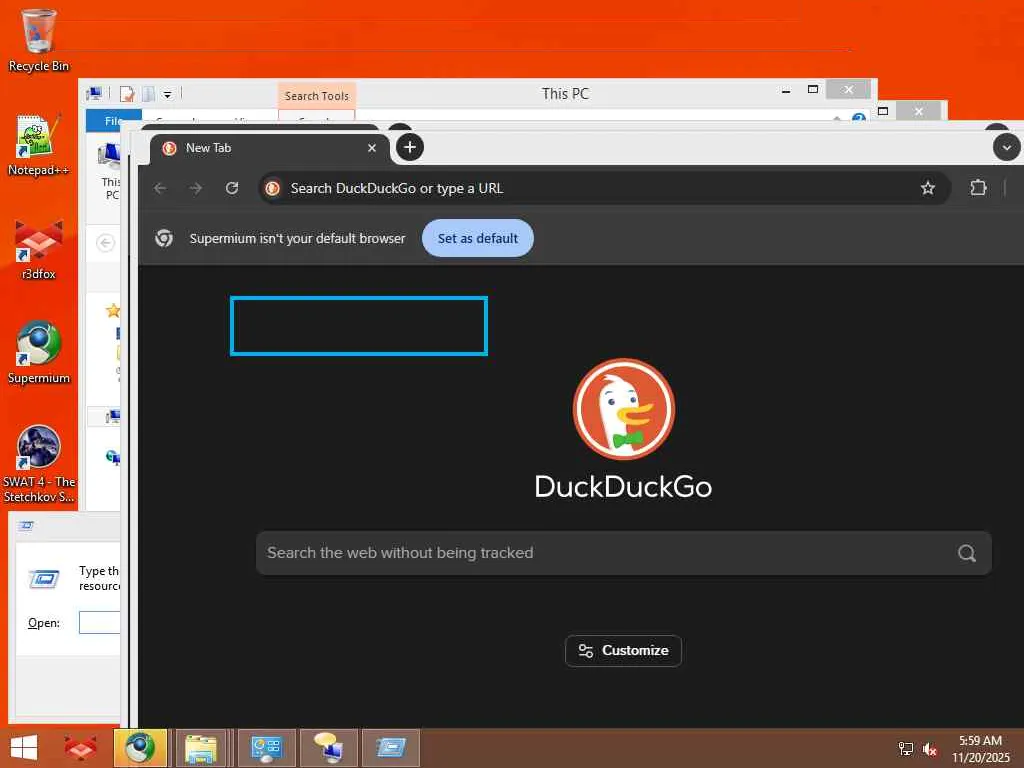
Task: Click the network icon in system tray
Action: coord(906,749)
